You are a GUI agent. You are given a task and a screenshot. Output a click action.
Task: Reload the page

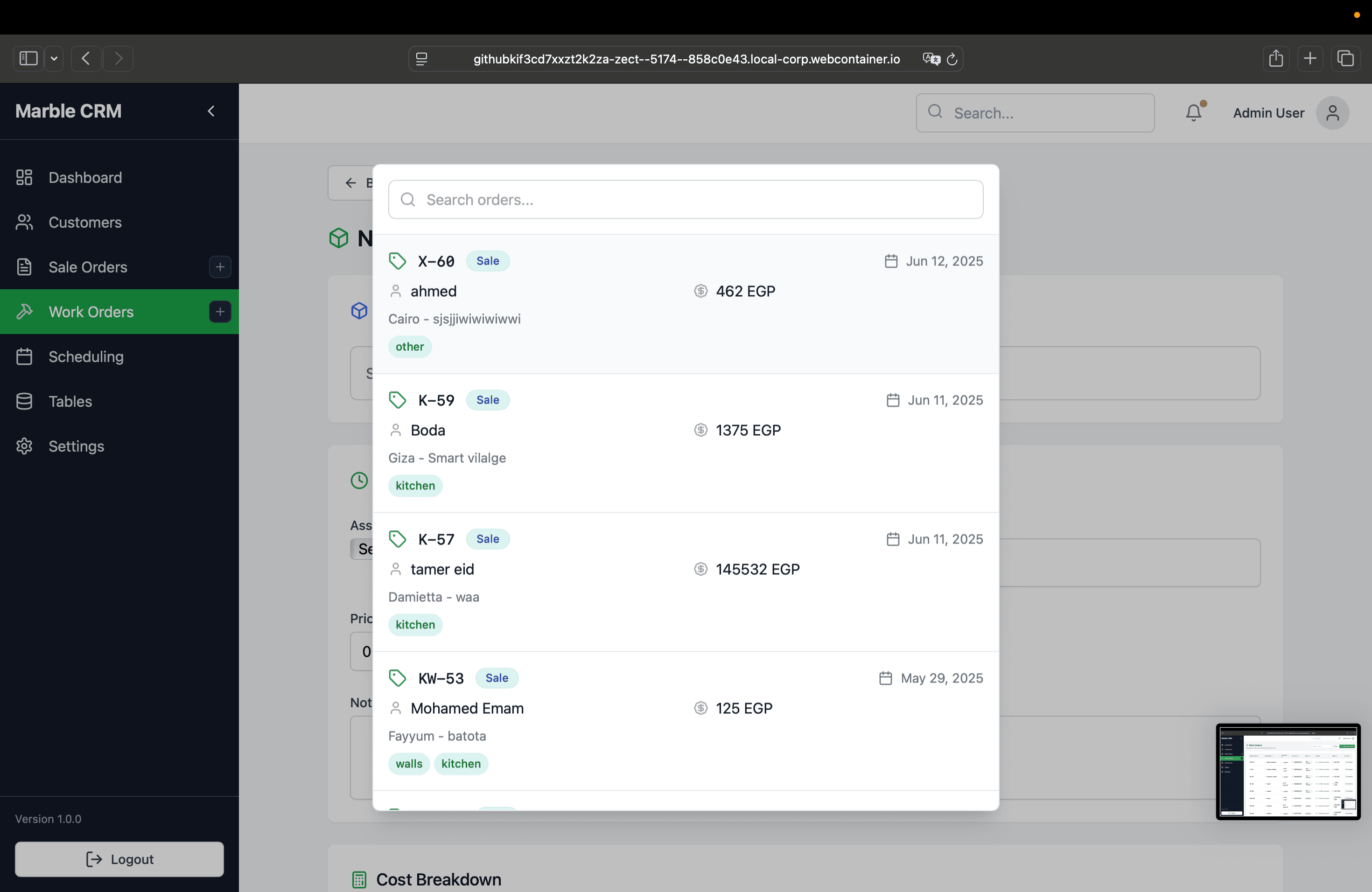(x=952, y=59)
